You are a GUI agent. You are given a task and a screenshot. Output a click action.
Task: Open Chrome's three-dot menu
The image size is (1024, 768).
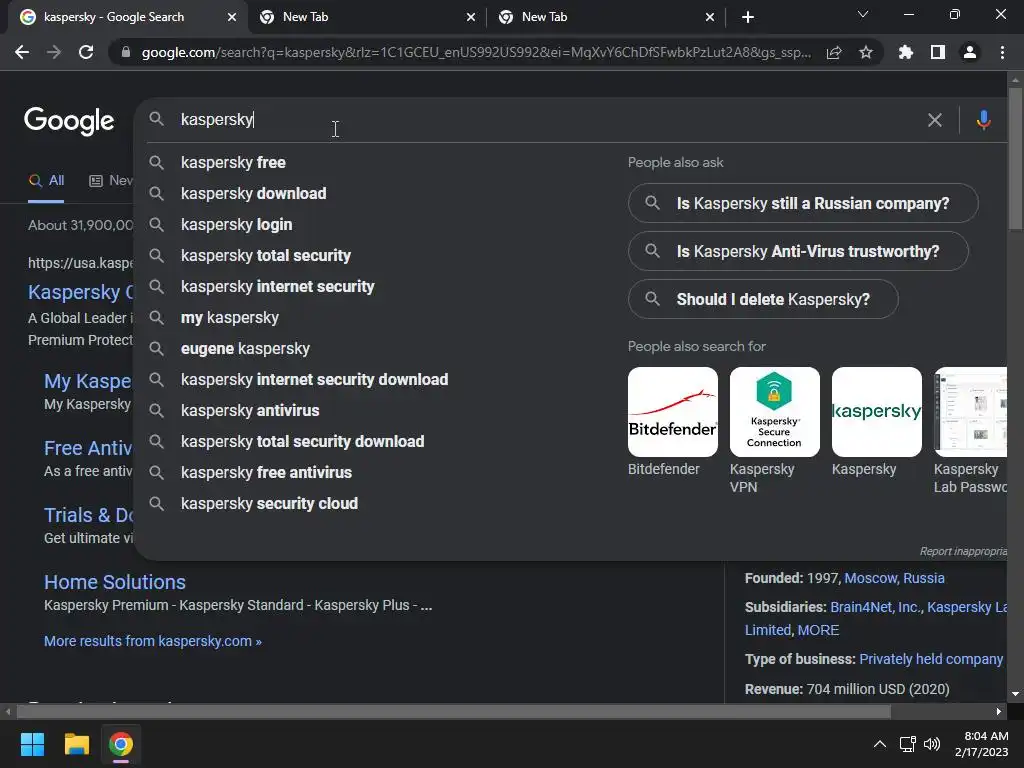click(x=1002, y=52)
